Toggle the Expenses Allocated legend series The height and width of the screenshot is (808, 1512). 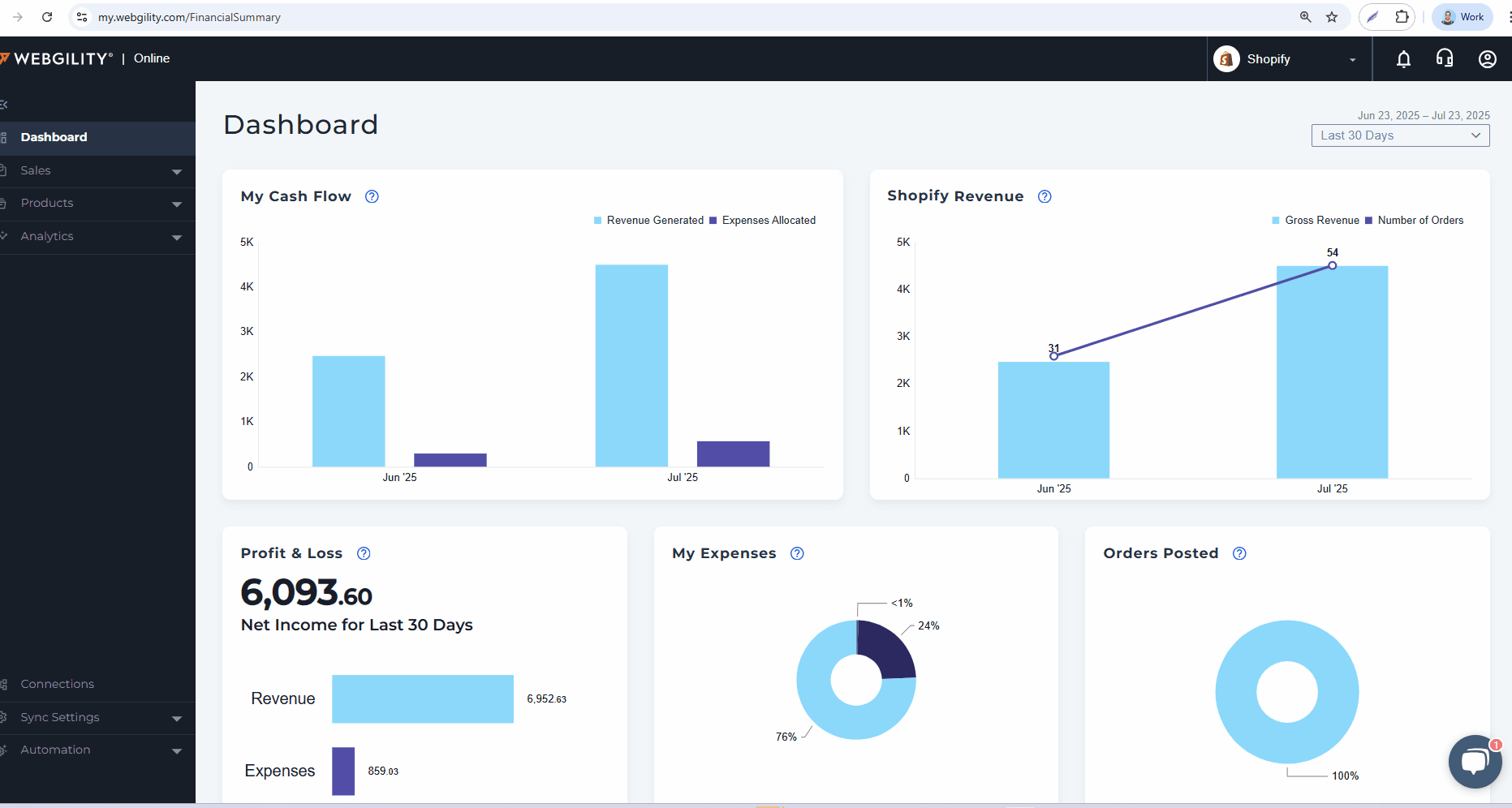pyautogui.click(x=763, y=221)
